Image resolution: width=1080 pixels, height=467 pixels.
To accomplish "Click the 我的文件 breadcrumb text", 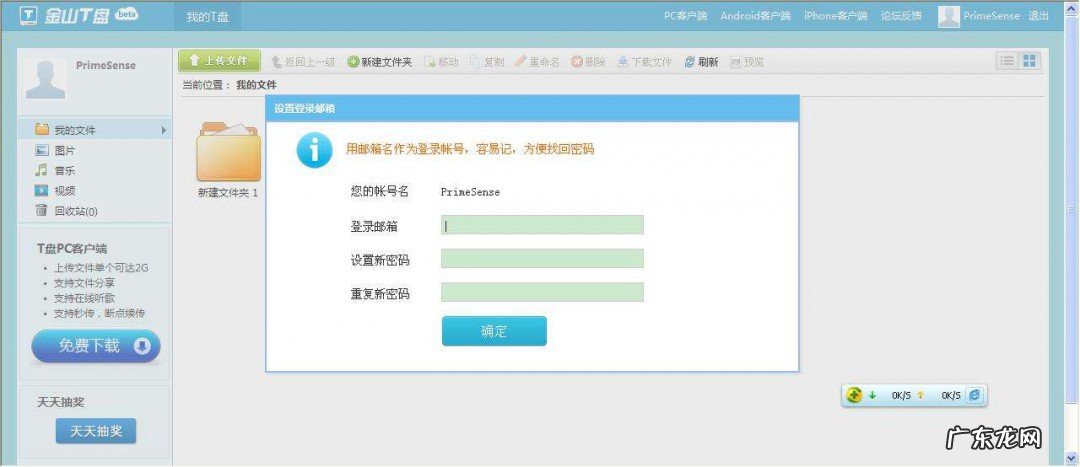I will (x=256, y=85).
